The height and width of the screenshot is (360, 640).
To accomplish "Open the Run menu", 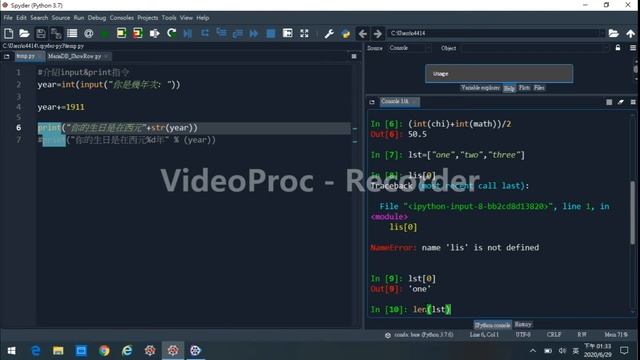I will pos(79,18).
